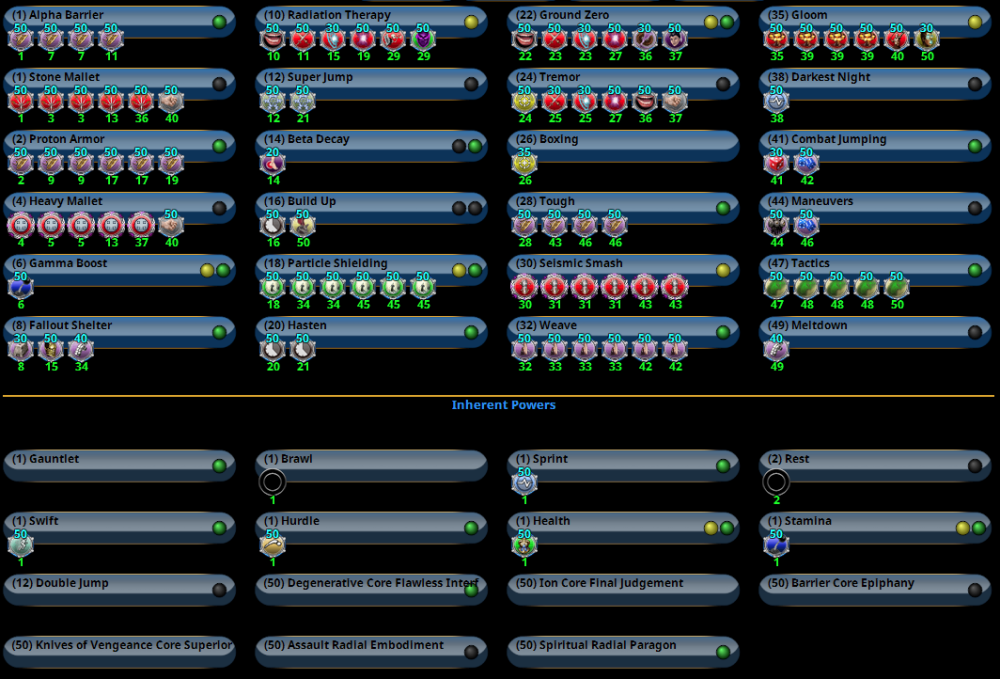The image size is (1000, 679).
Task: Click the Hurdle enhancement slot icon
Action: coord(272,545)
